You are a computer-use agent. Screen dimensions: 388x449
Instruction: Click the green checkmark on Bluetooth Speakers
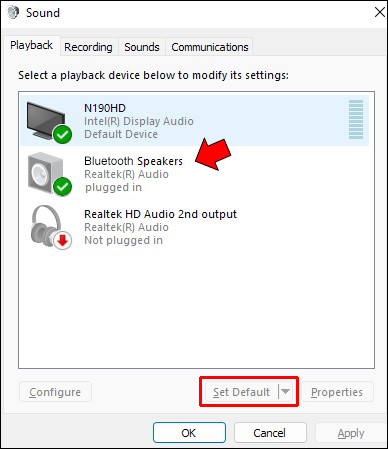point(62,187)
